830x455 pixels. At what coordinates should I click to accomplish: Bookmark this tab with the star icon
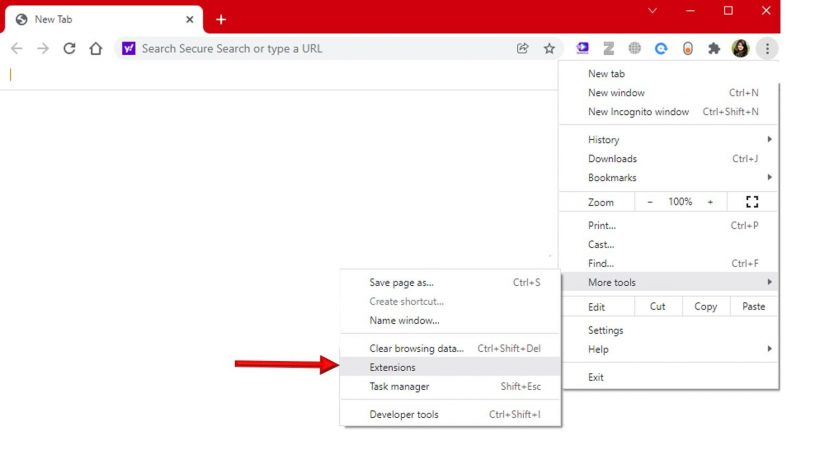point(549,49)
